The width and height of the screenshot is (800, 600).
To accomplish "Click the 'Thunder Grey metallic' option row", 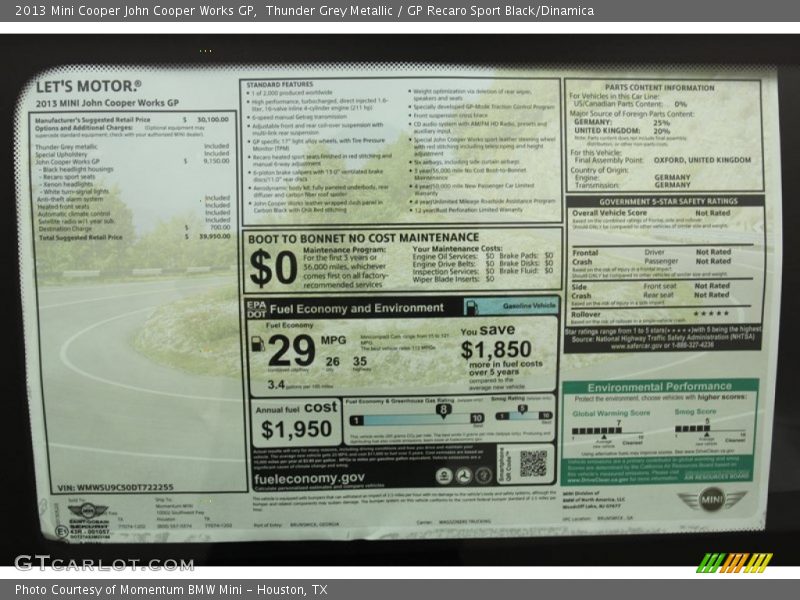I will click(132, 146).
